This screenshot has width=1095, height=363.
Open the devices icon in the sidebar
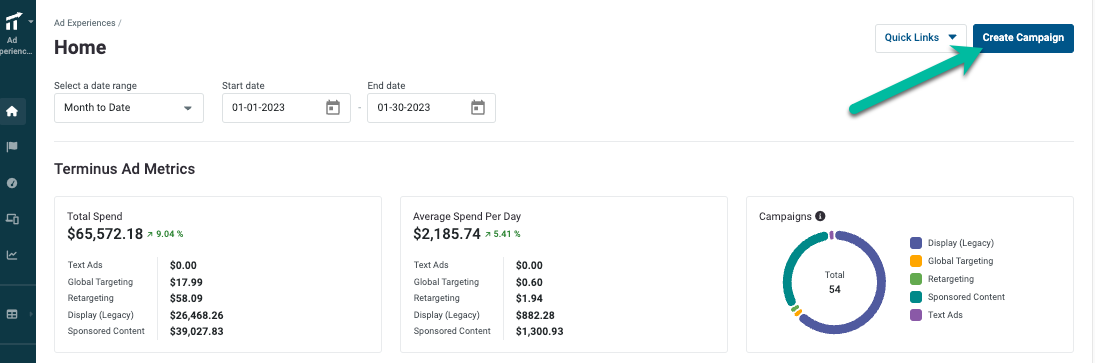[12, 219]
